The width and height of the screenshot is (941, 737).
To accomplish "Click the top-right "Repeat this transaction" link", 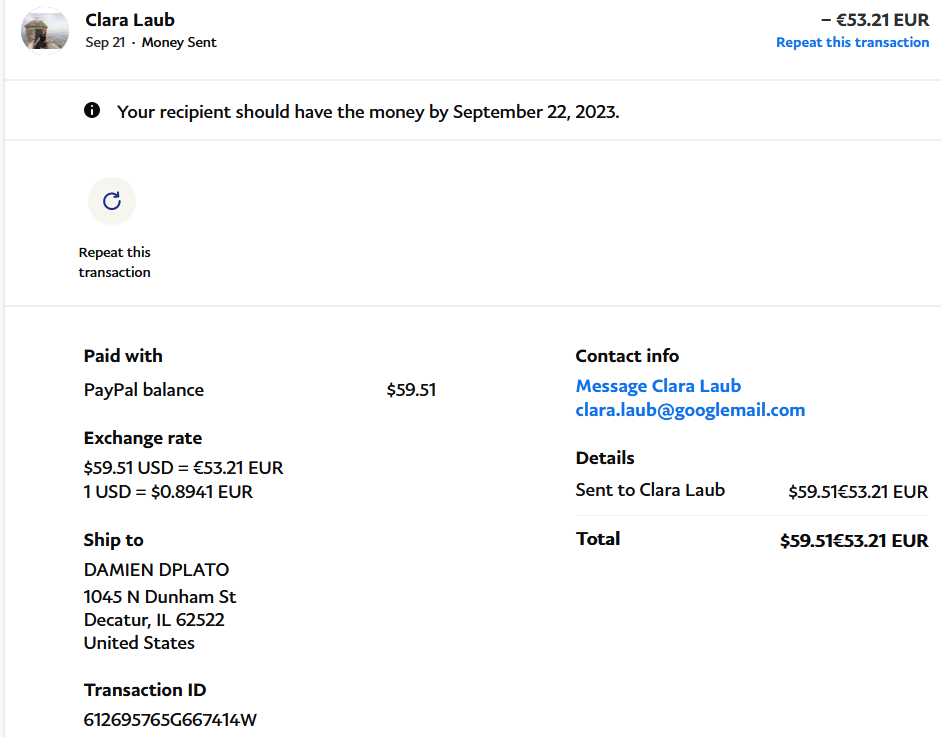I will [852, 42].
